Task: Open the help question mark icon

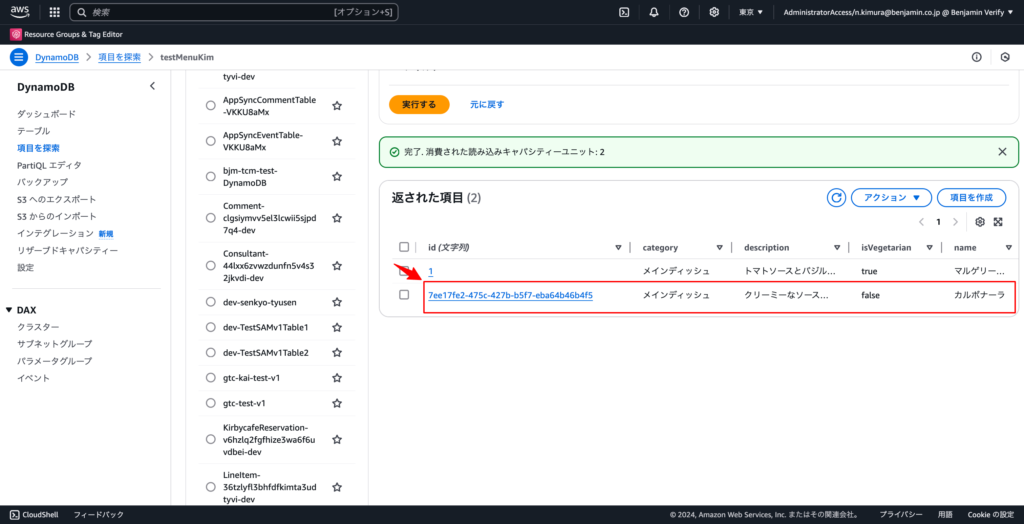Action: click(x=684, y=12)
